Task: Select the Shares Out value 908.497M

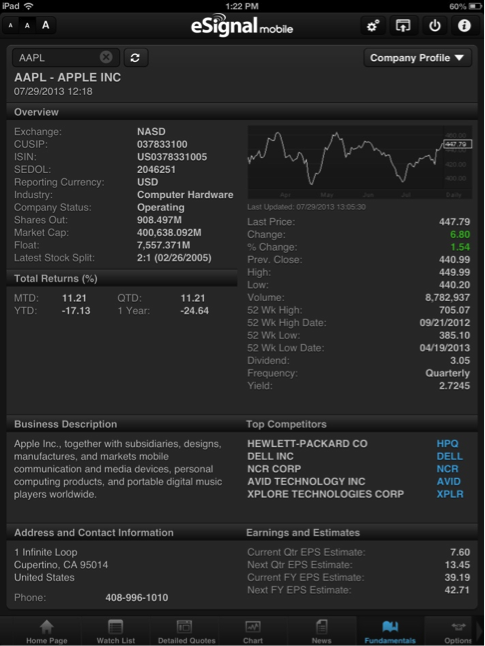Action: [x=159, y=220]
